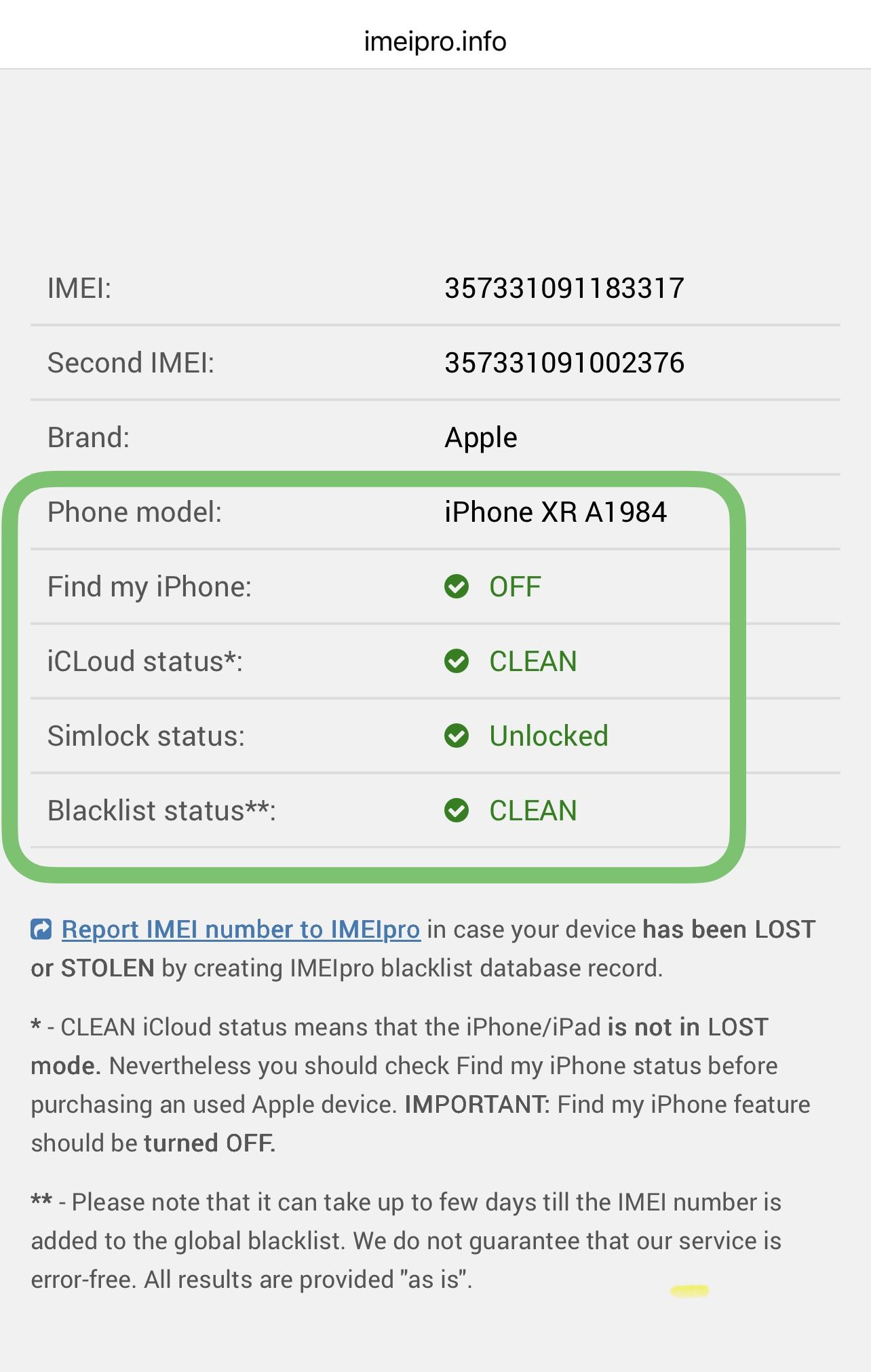The width and height of the screenshot is (871, 1372).
Task: Click the imeipro.info title at the top
Action: [434, 41]
